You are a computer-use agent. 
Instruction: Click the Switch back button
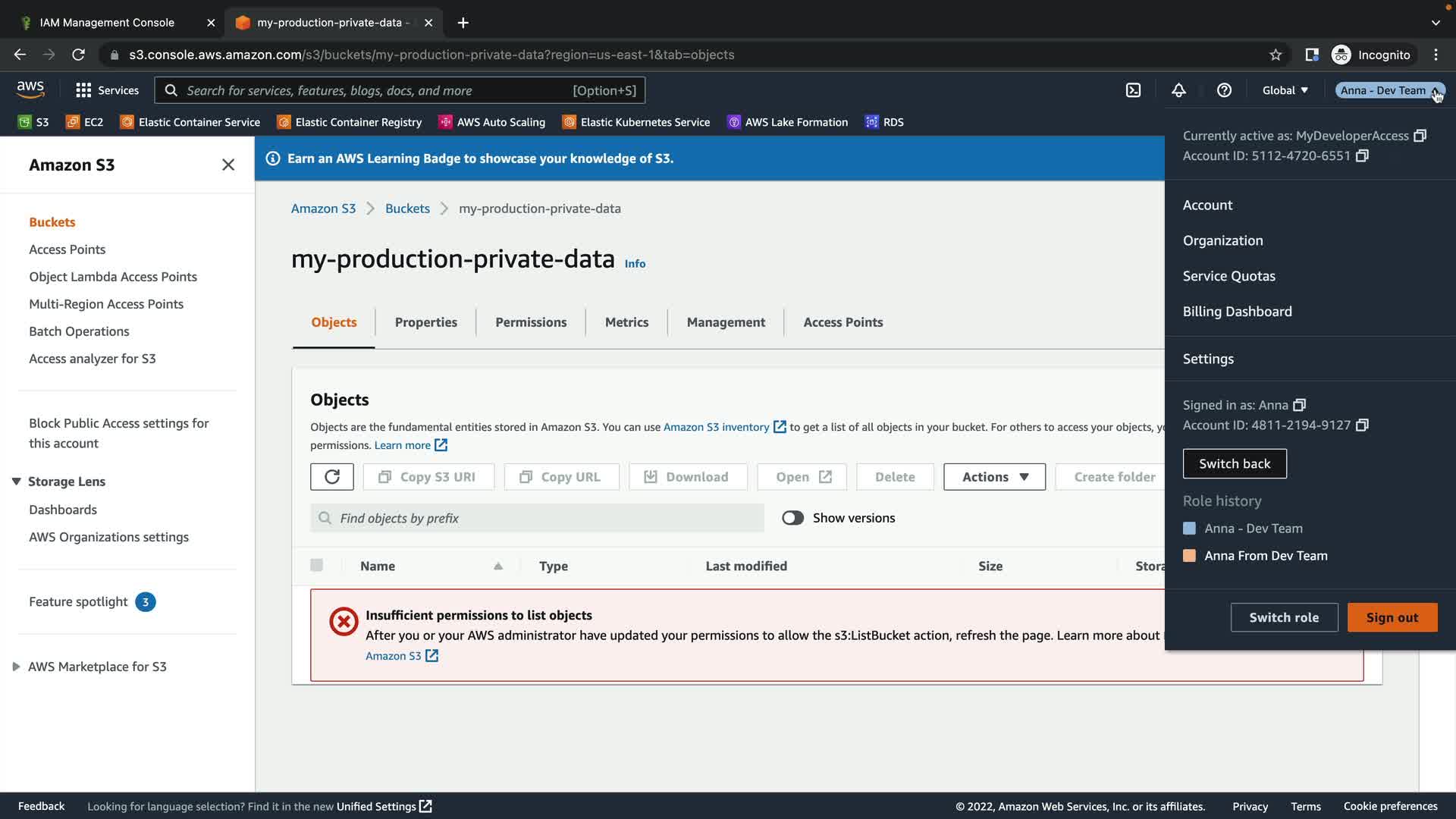click(1234, 463)
